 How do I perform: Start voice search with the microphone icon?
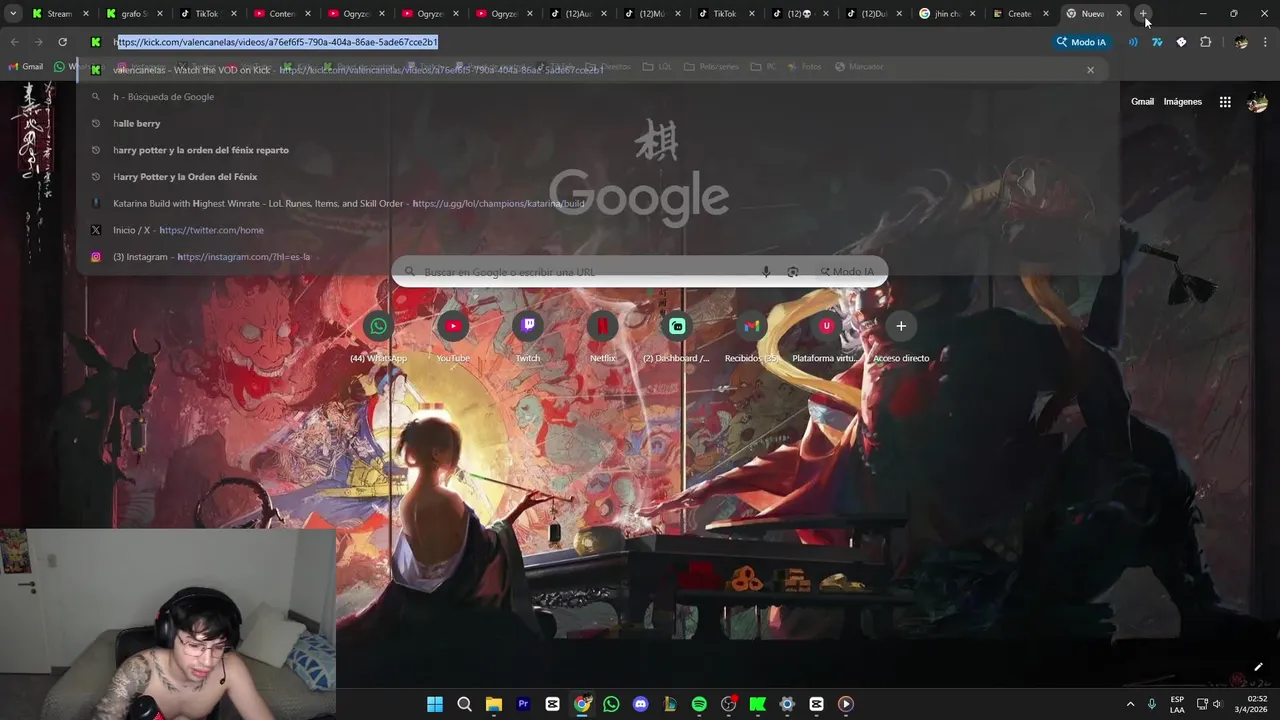(x=766, y=272)
